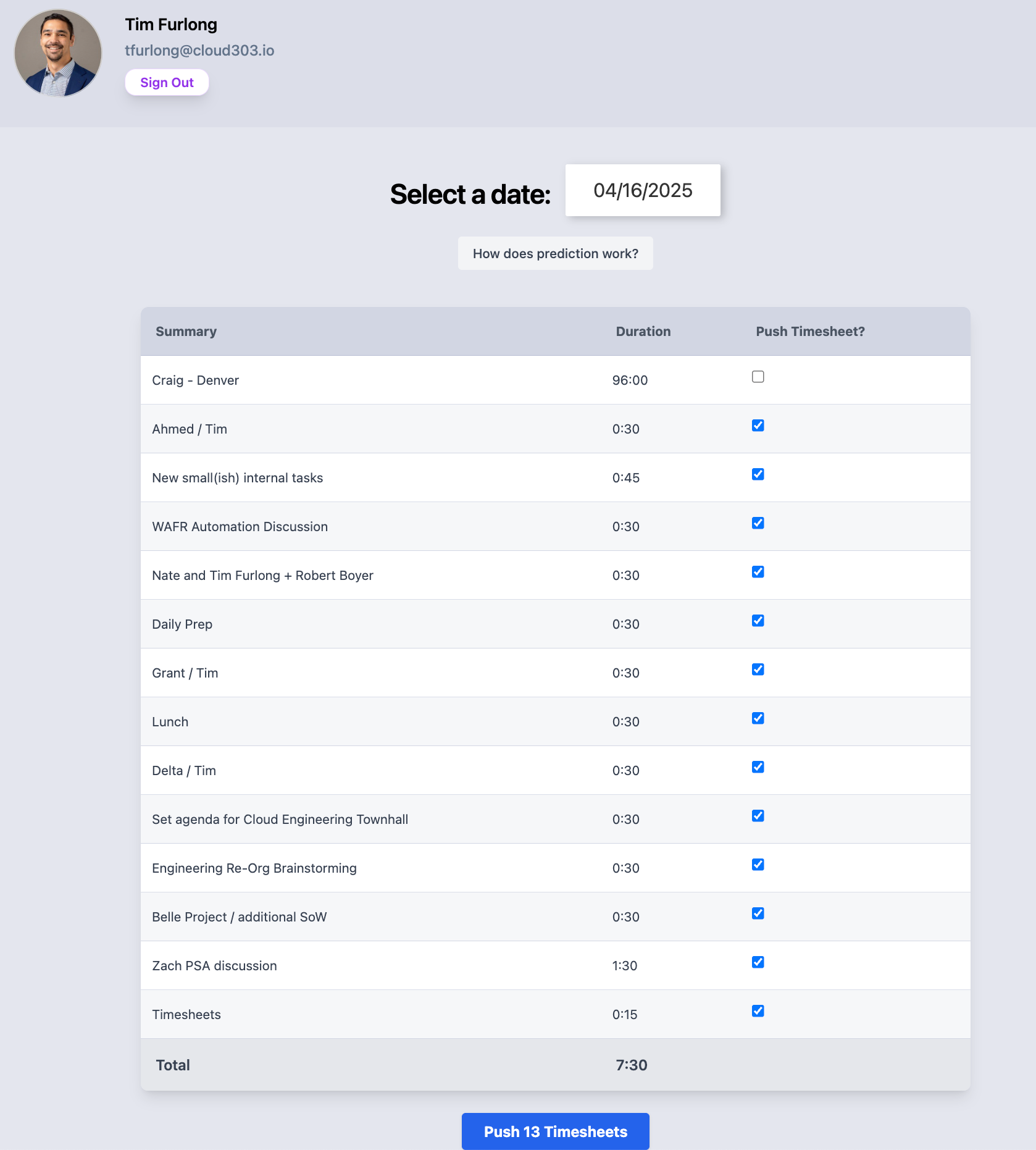Uncheck Set agenda for Townhall row
The width and height of the screenshot is (1036, 1150).
(x=758, y=816)
